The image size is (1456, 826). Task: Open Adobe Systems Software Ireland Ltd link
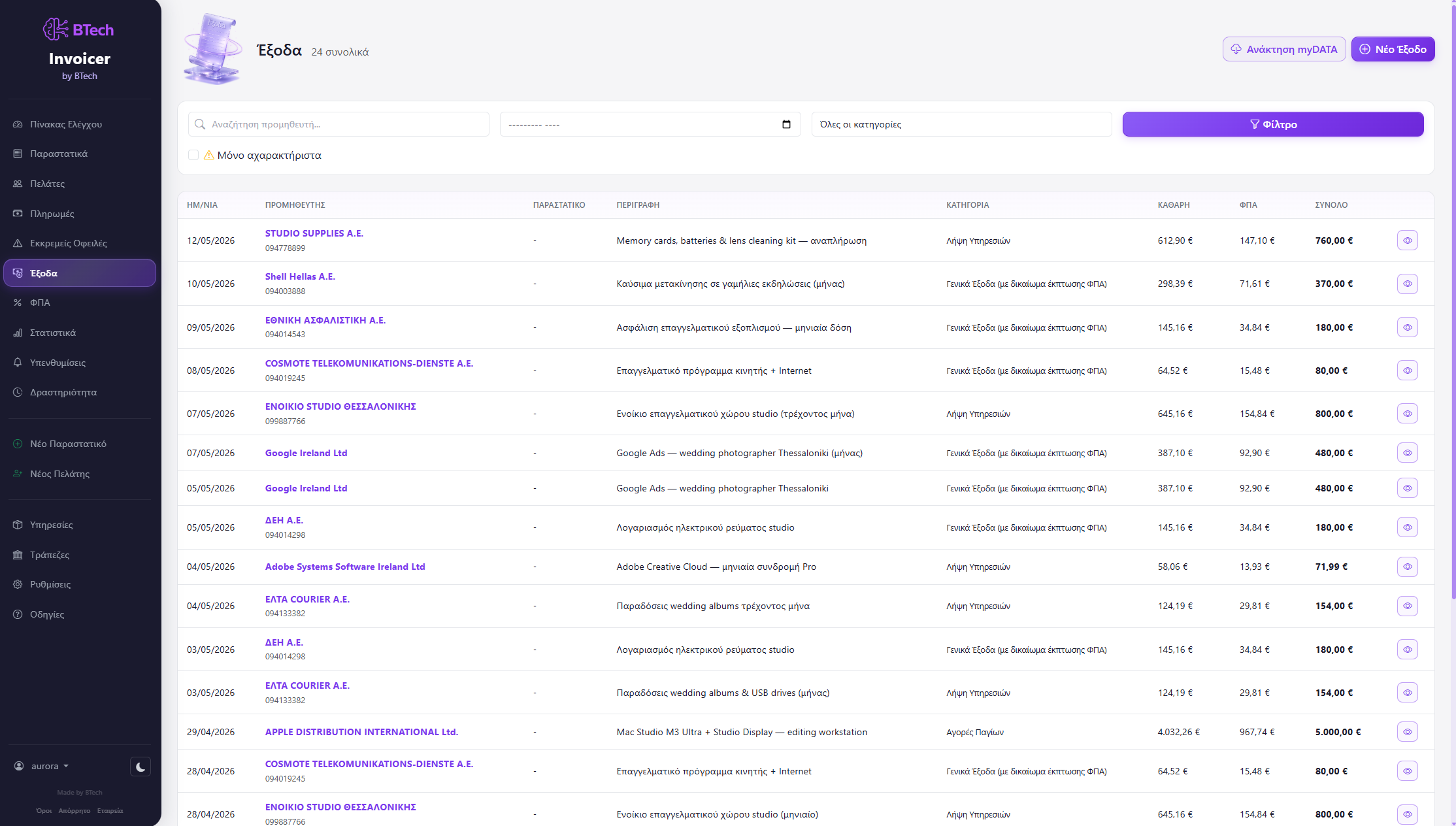pyautogui.click(x=345, y=567)
